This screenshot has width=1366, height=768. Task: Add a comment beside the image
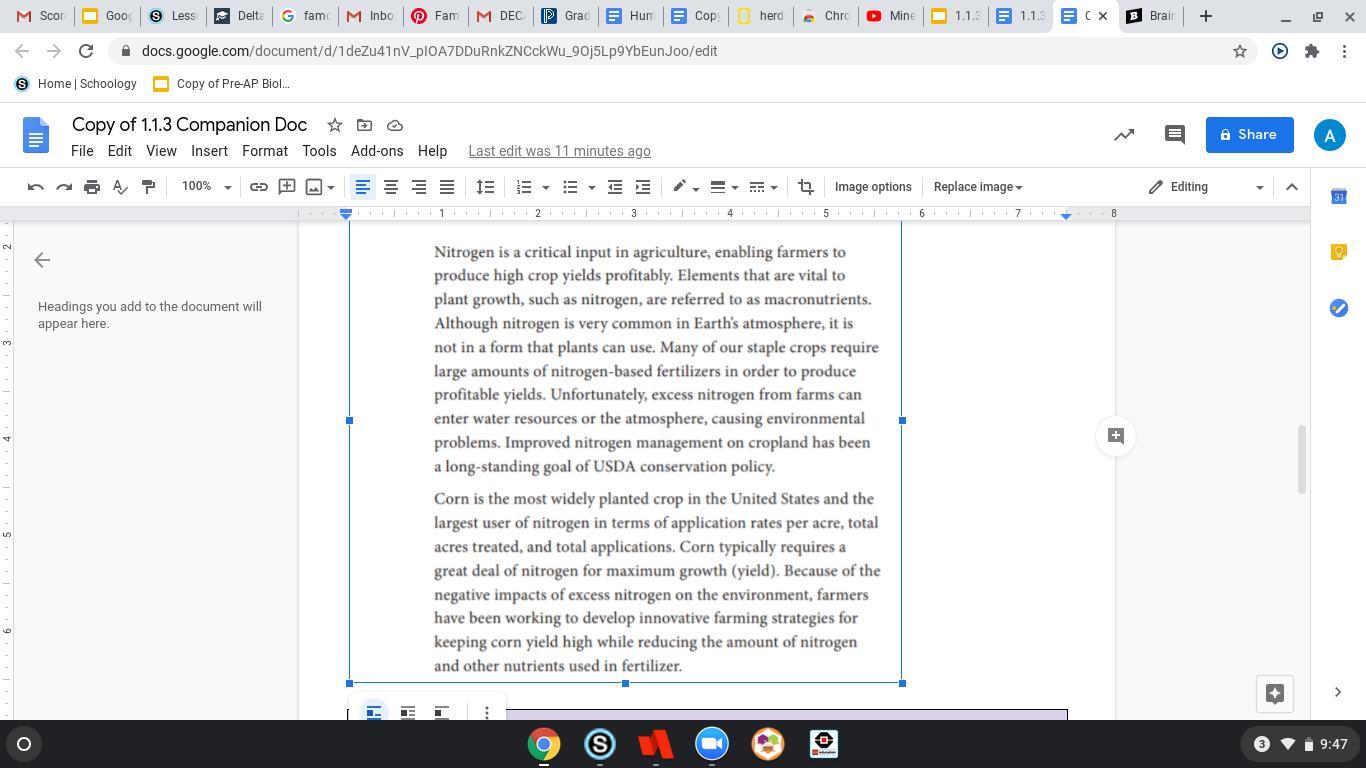coord(1116,436)
